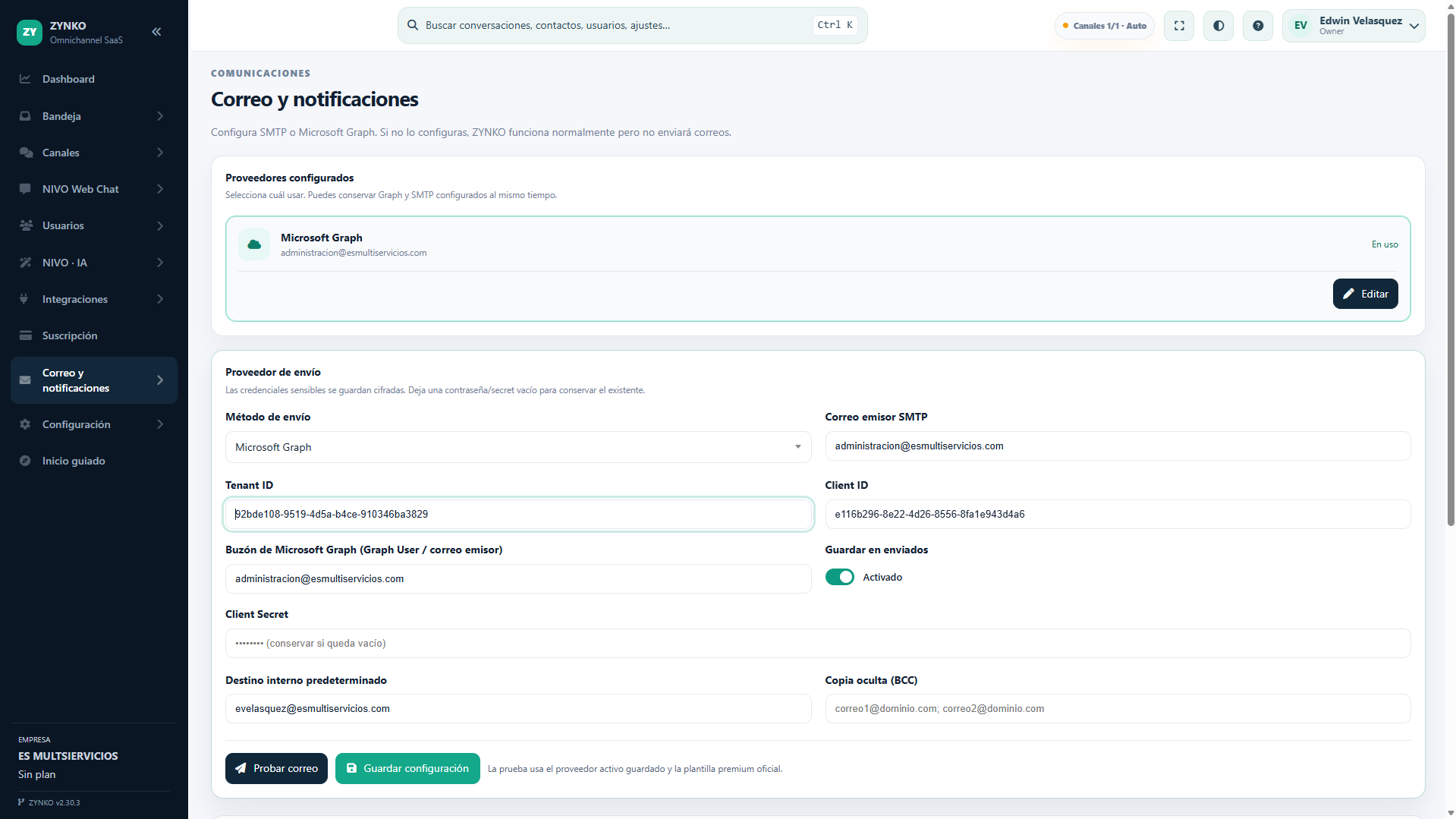Viewport: 1456px width, 819px height.
Task: Click 'Sin plan' text in sidebar
Action: (37, 774)
